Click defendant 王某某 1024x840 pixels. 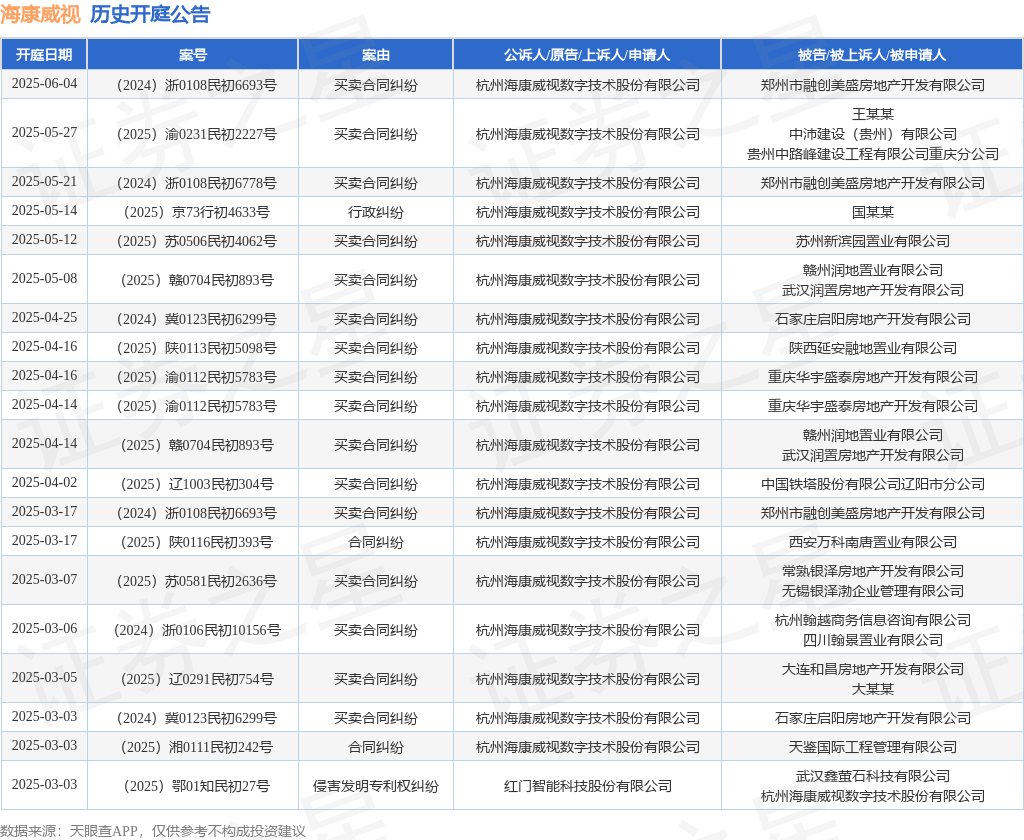872,114
